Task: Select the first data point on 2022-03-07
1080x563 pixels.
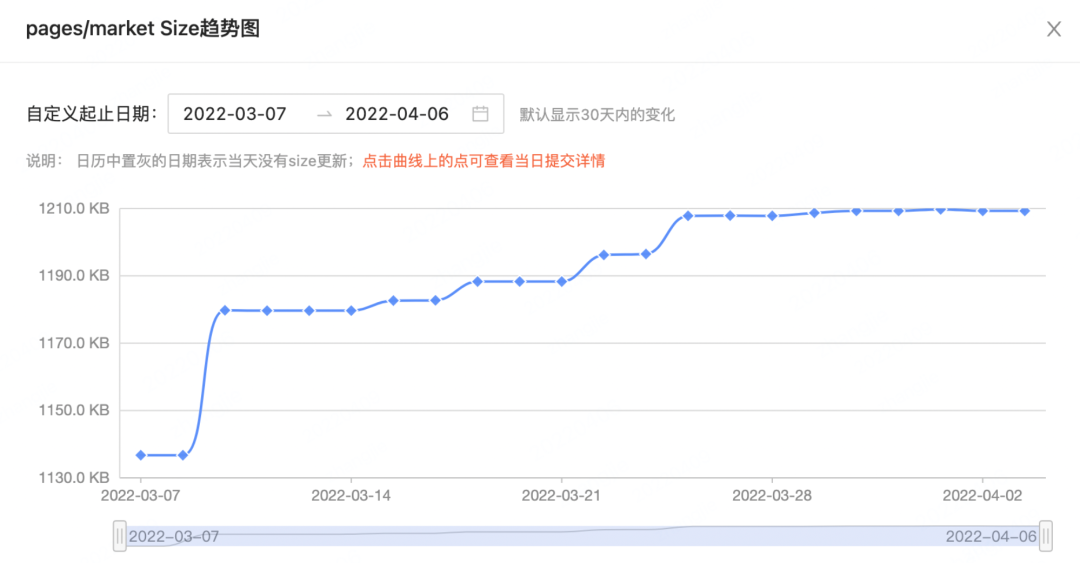Action: 141,455
